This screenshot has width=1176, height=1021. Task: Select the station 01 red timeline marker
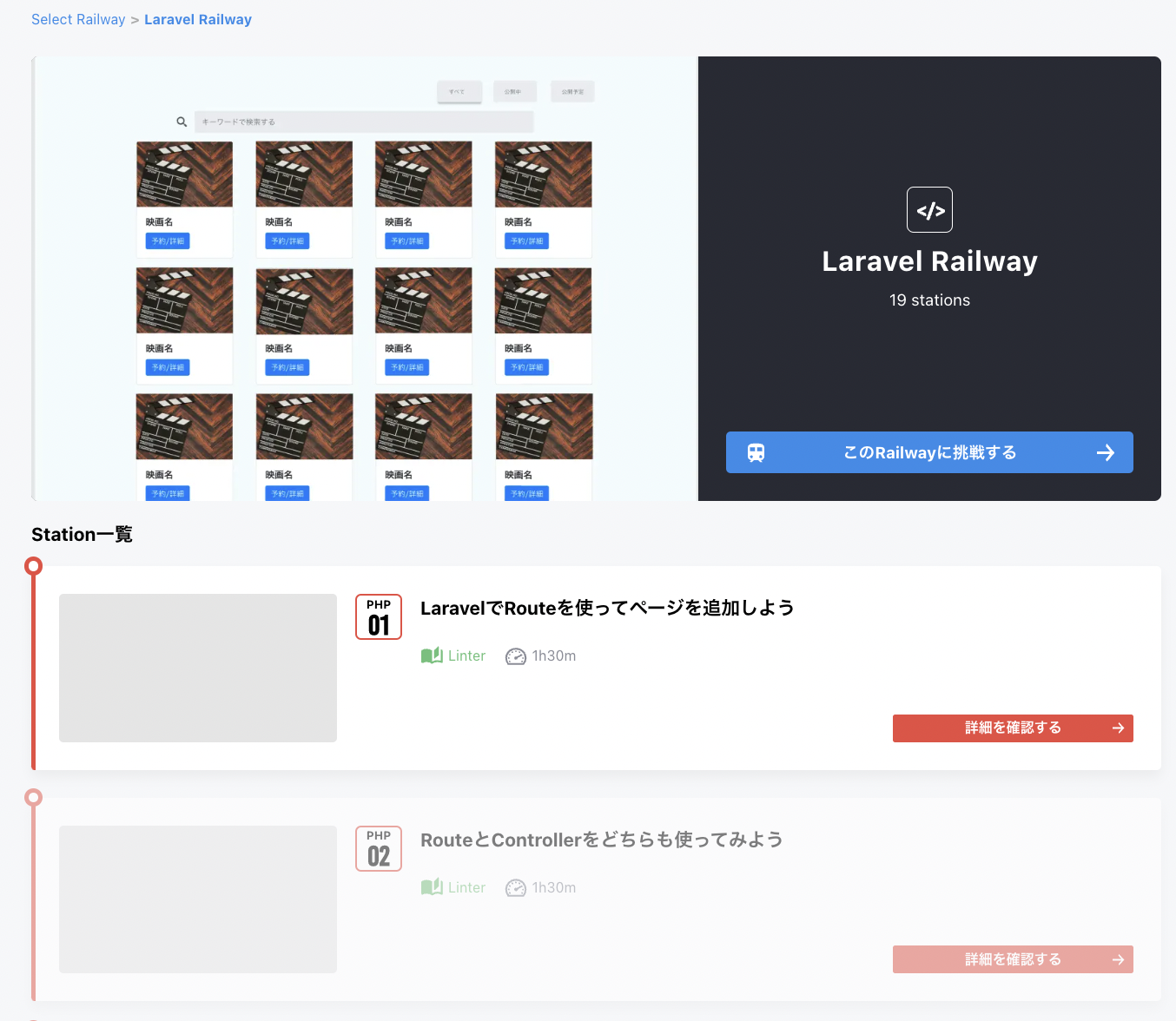34,567
